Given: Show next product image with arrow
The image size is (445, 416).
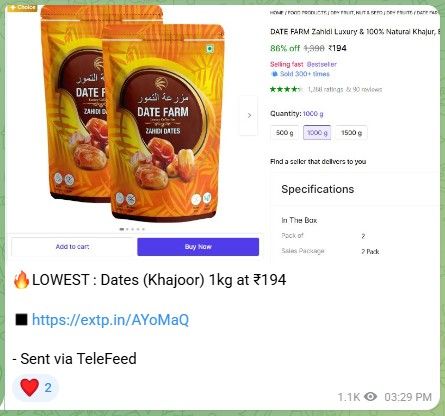Looking at the screenshot, I should 249,115.
